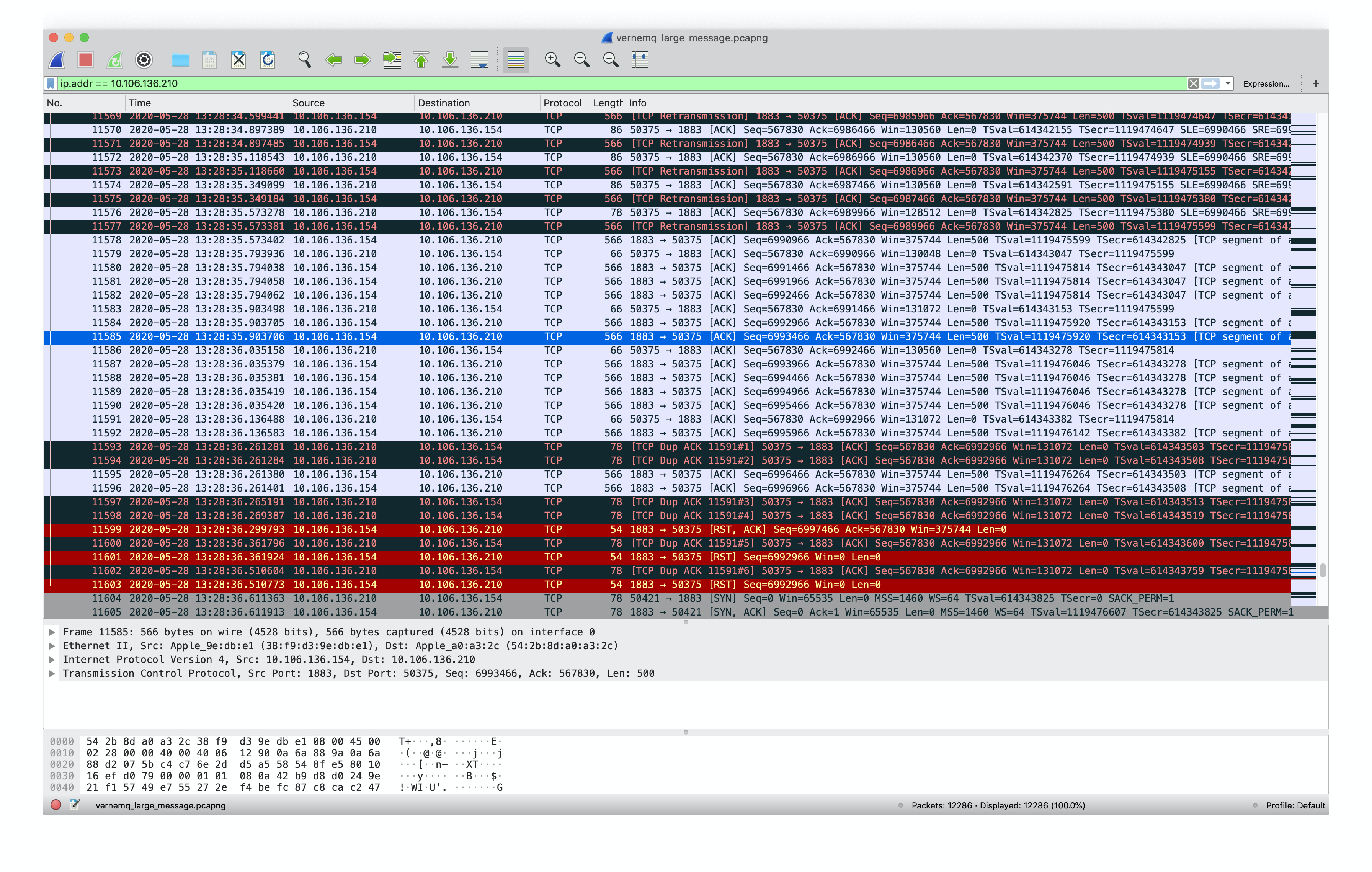The width and height of the screenshot is (1372, 872).
Task: Open the recent filter history dropdown
Action: 1228,84
